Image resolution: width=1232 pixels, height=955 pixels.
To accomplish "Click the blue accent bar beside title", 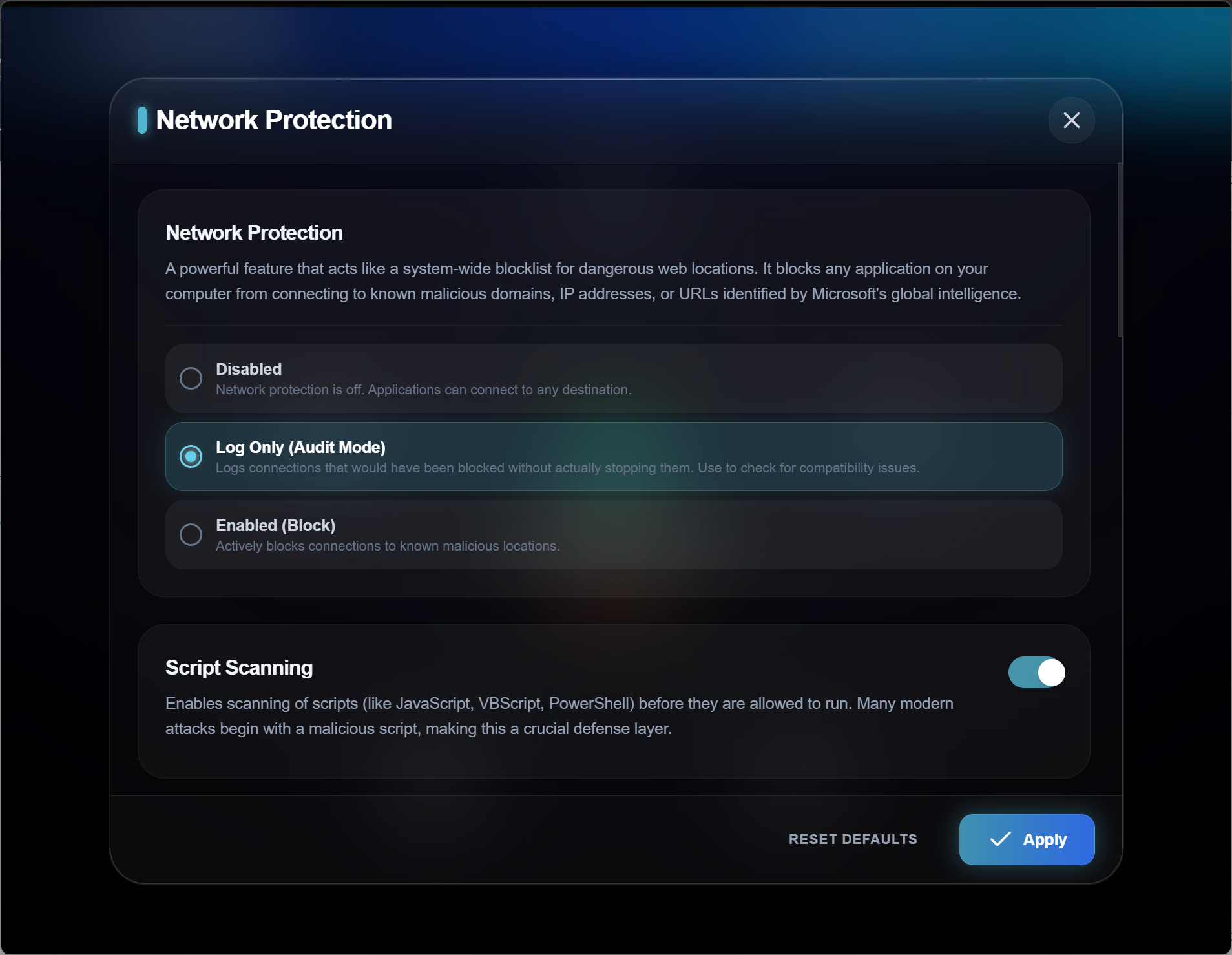I will [142, 120].
